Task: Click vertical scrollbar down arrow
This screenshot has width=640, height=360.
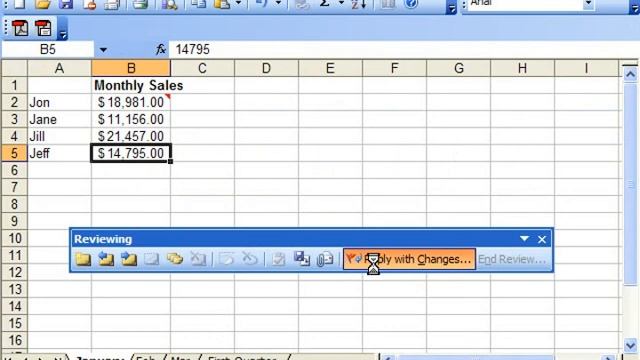Action: click(630, 345)
